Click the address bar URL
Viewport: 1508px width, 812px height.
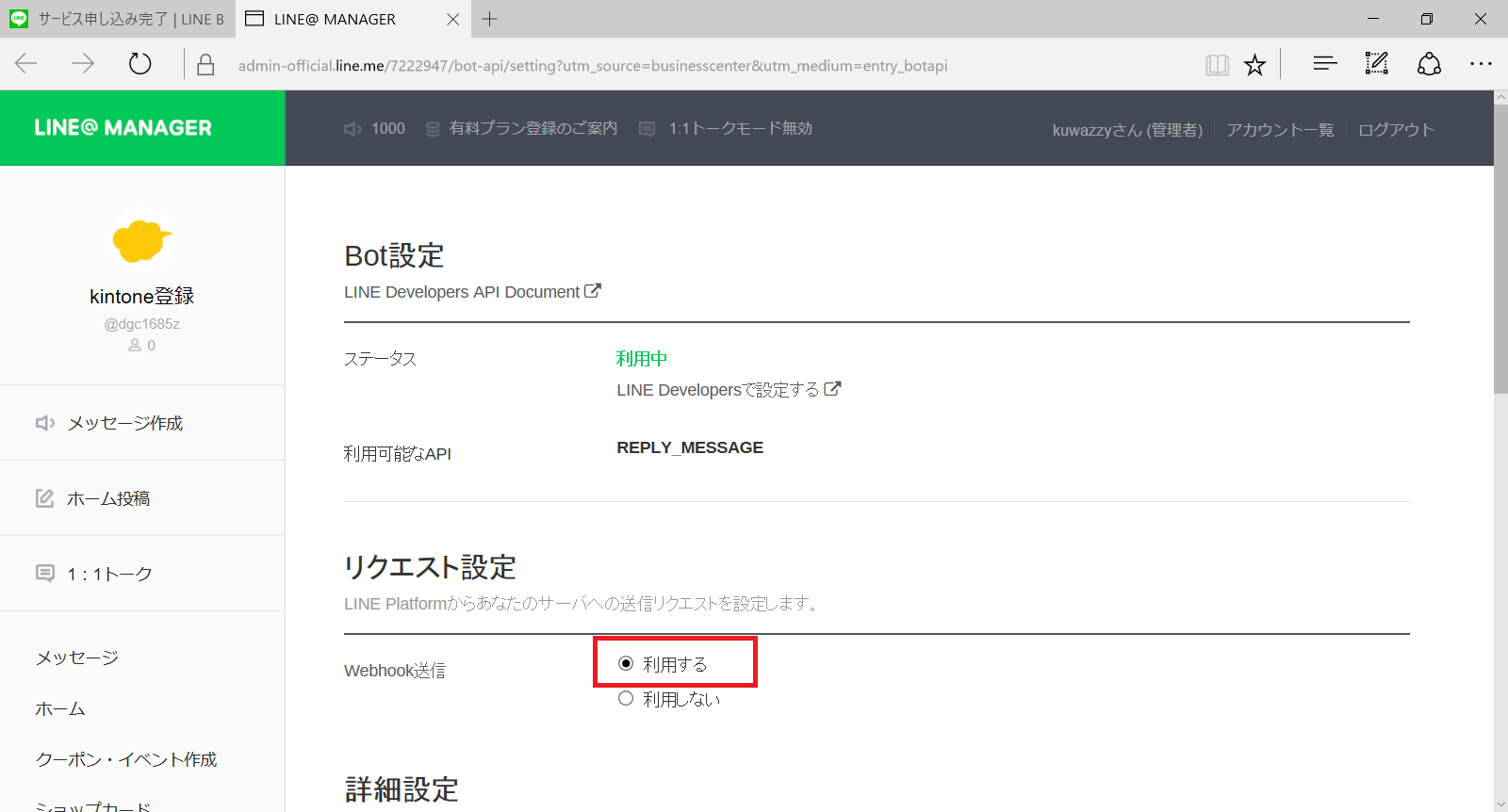pos(593,66)
